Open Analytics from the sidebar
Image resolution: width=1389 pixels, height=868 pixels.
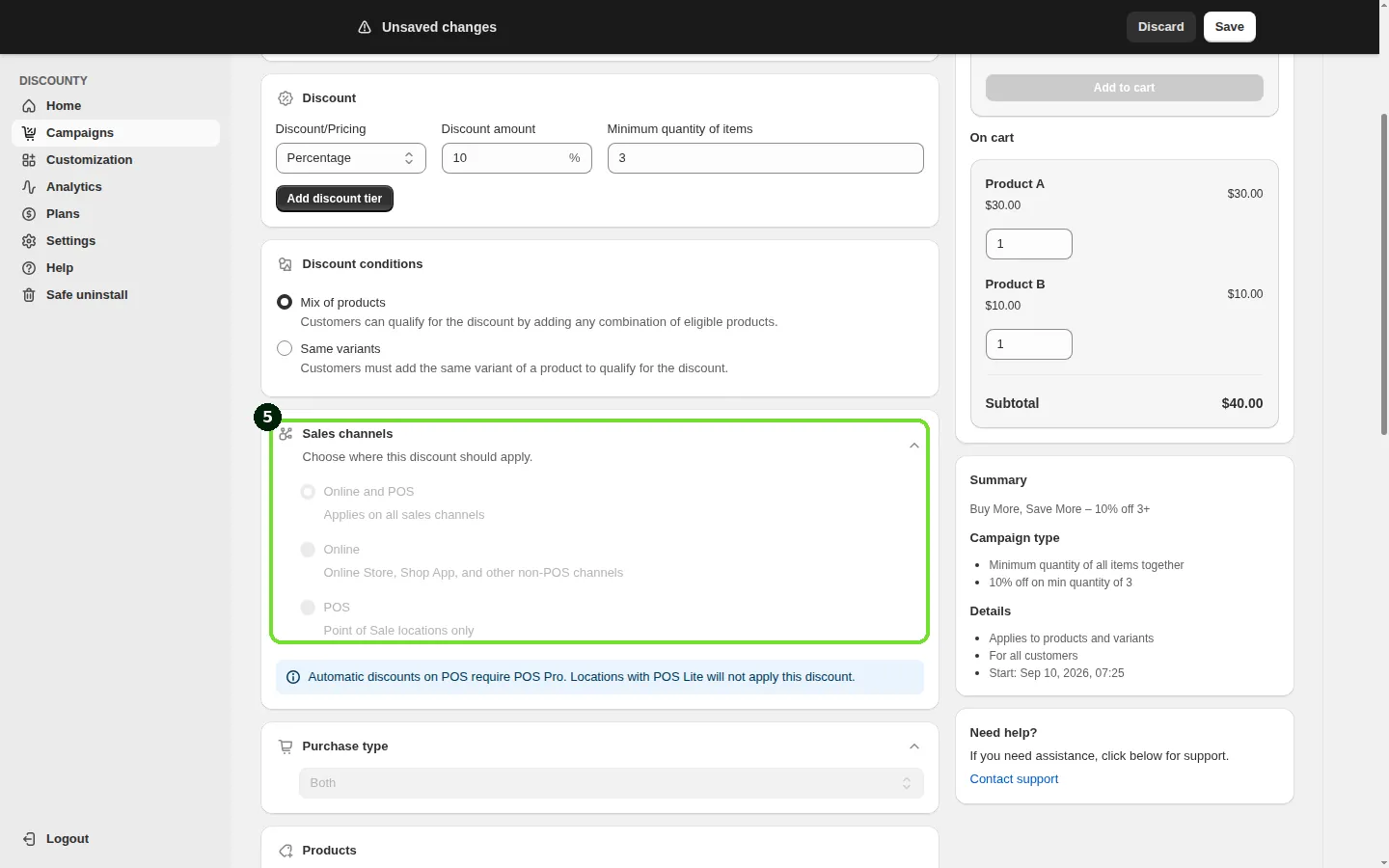[116, 187]
